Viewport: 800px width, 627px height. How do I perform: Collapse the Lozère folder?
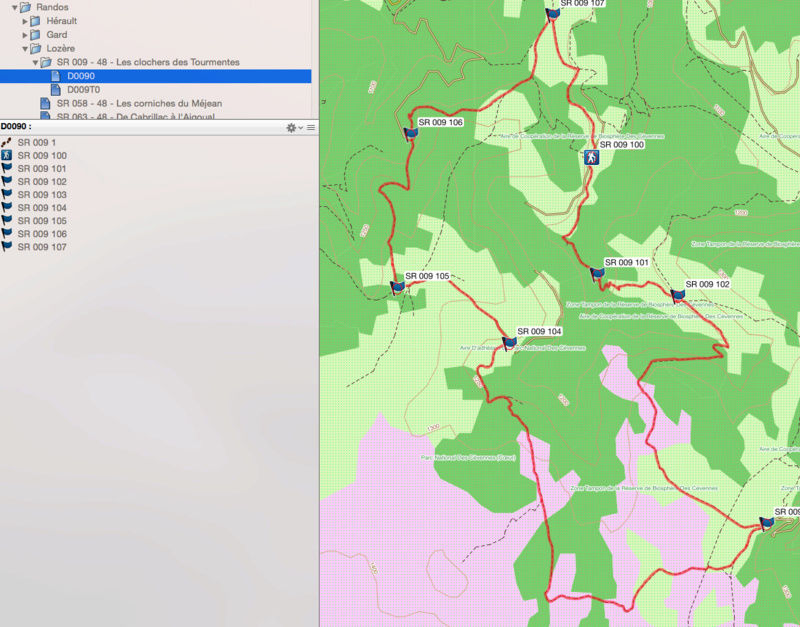(x=25, y=49)
